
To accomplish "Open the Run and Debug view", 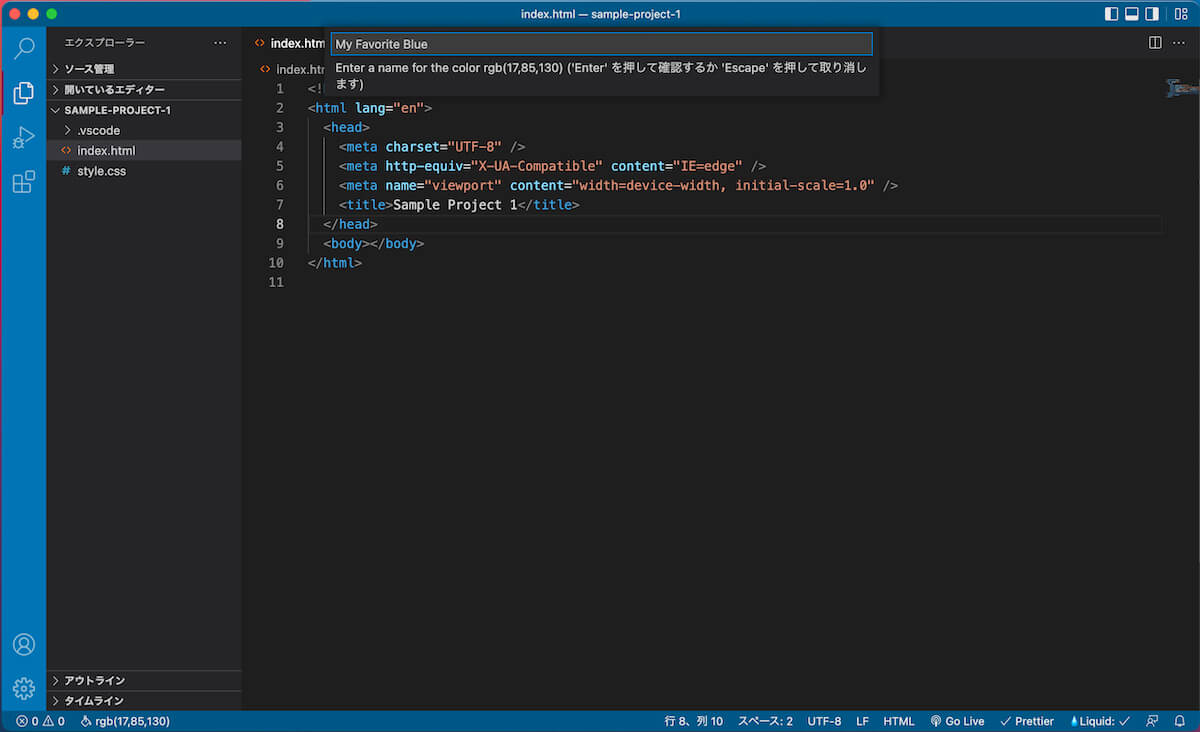I will 24,138.
